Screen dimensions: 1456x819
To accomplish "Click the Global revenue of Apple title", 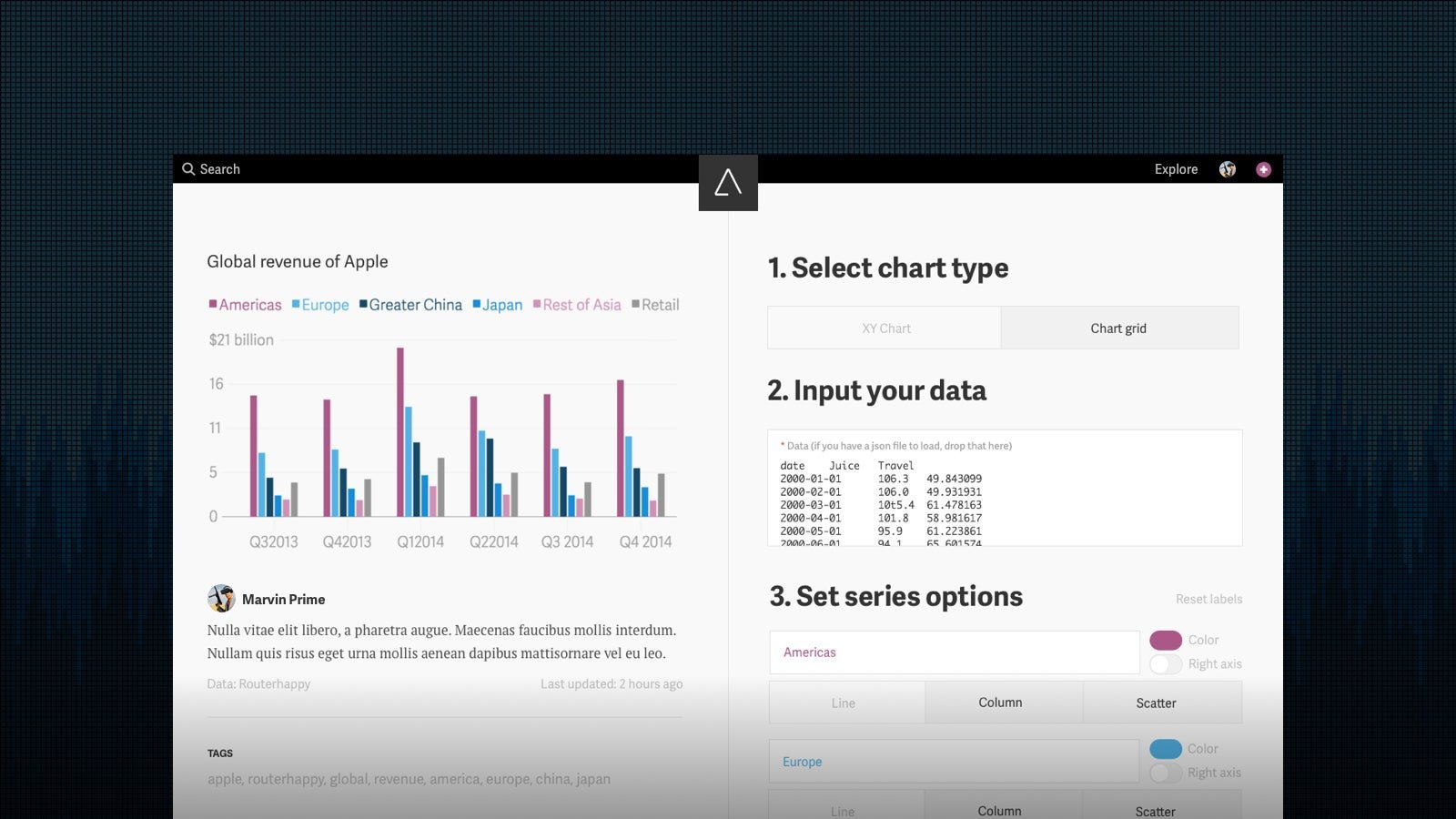I will pos(298,262).
